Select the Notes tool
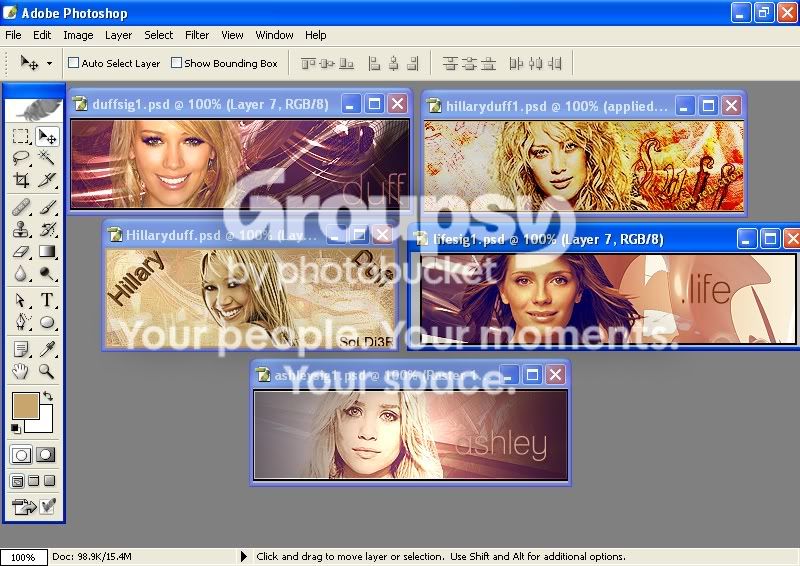The height and width of the screenshot is (566, 800). [x=21, y=349]
